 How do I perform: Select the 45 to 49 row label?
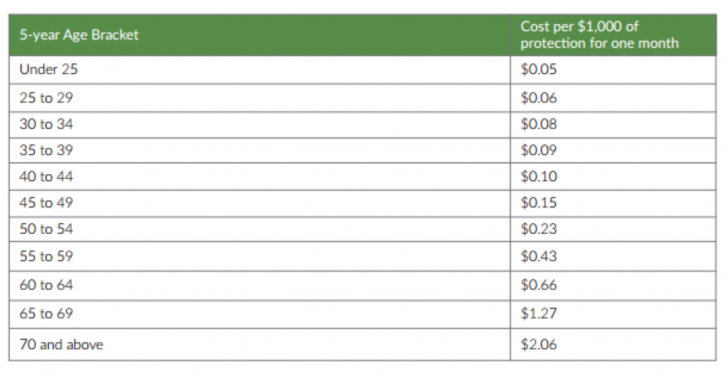pyautogui.click(x=46, y=203)
